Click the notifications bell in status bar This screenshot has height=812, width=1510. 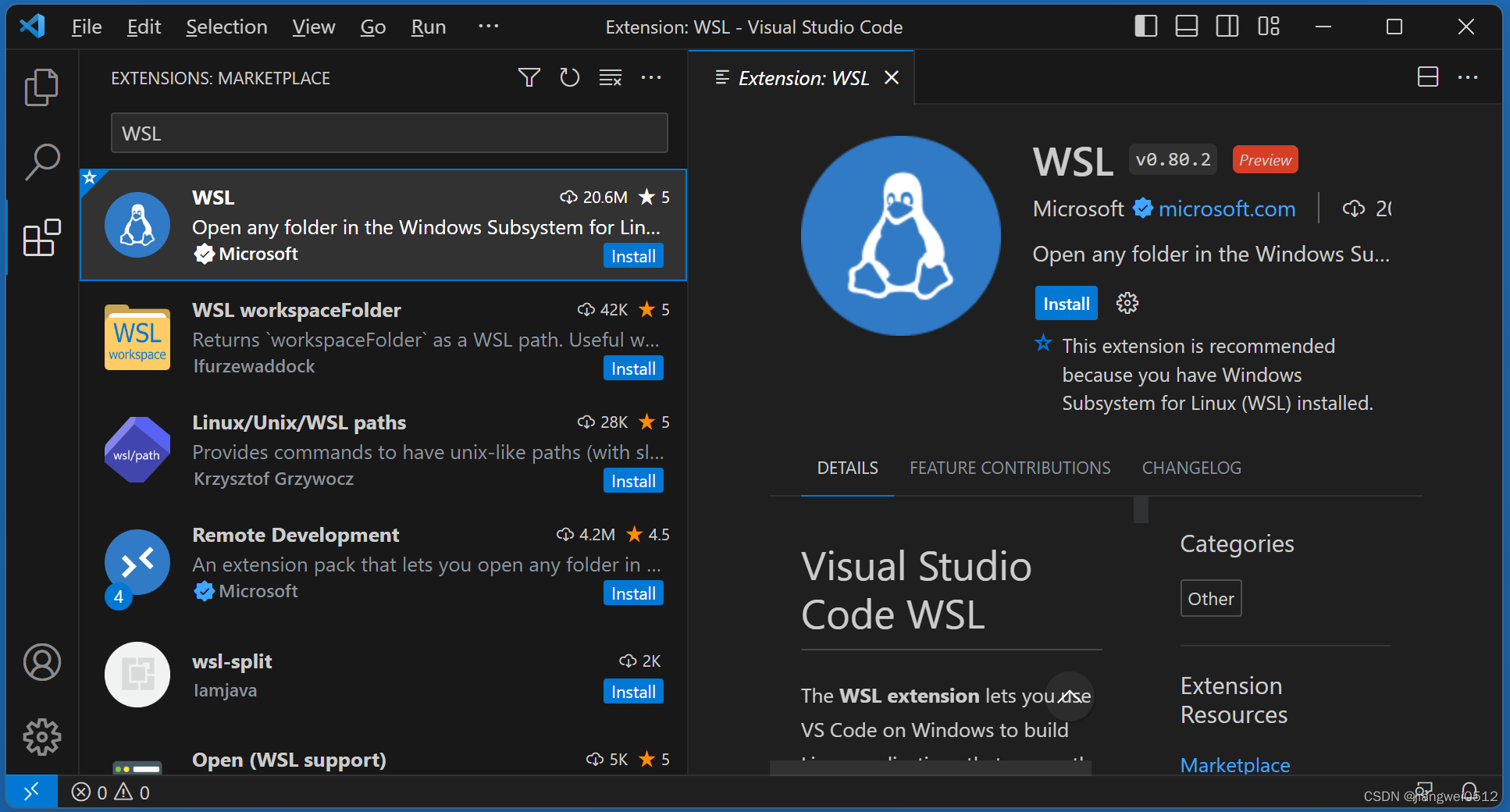pyautogui.click(x=1469, y=792)
